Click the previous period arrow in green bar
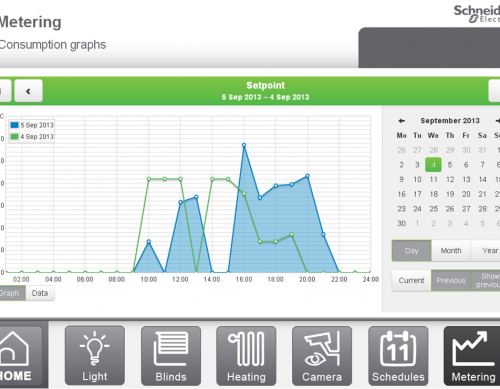The width and height of the screenshot is (500, 389). 28,91
